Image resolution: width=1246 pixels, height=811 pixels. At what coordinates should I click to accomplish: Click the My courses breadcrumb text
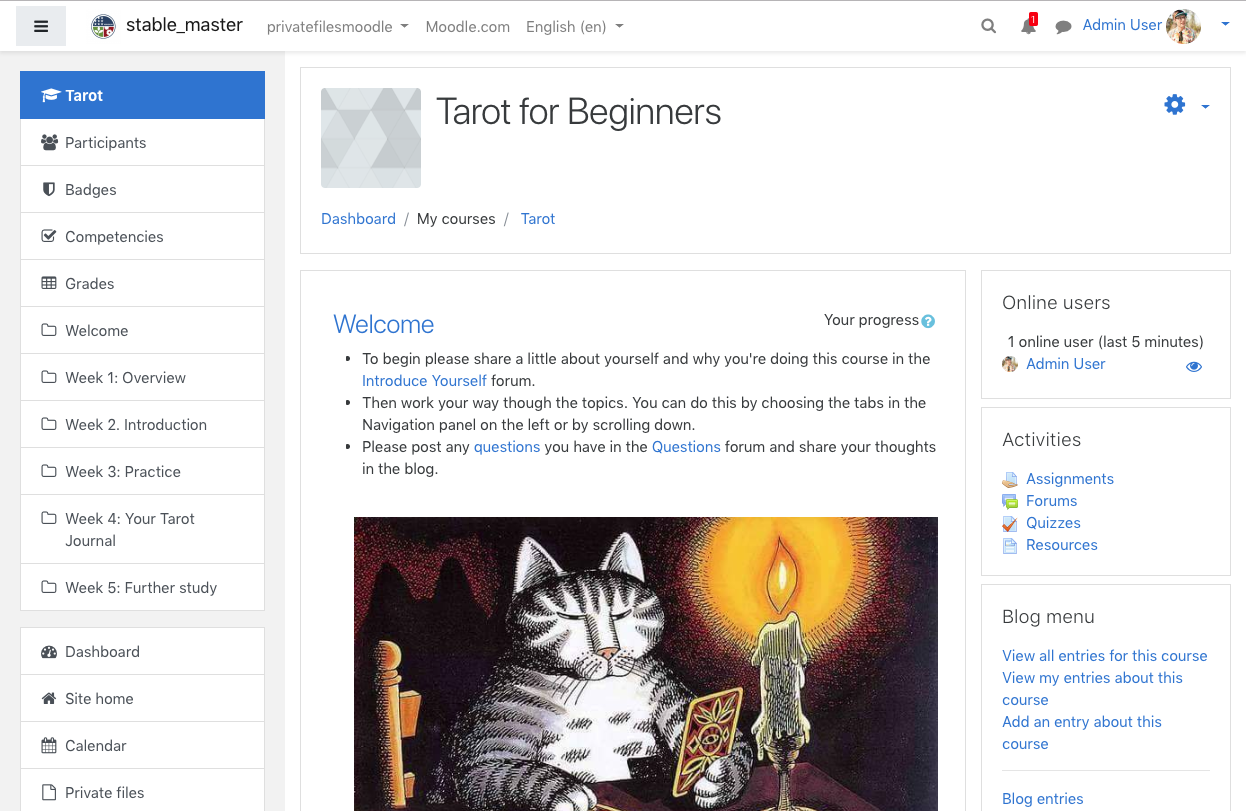(x=456, y=219)
